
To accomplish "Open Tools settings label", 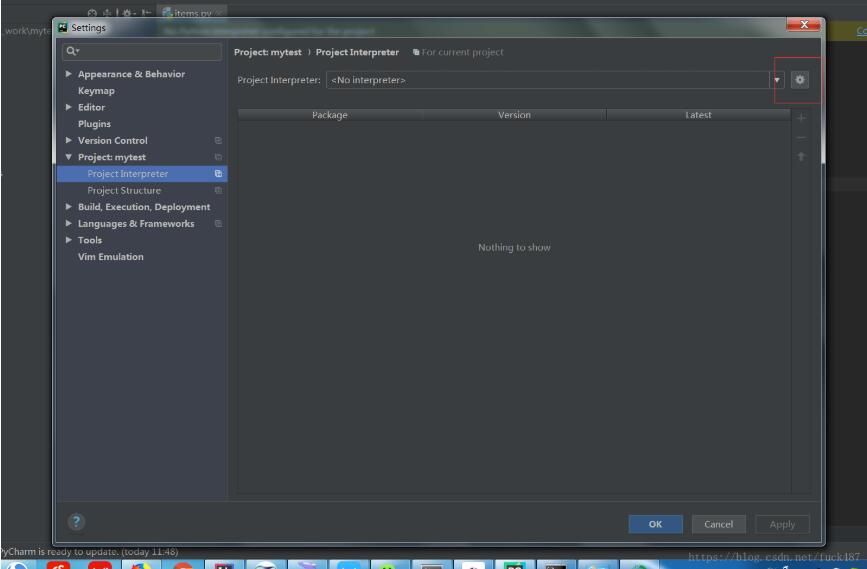I will click(x=90, y=240).
